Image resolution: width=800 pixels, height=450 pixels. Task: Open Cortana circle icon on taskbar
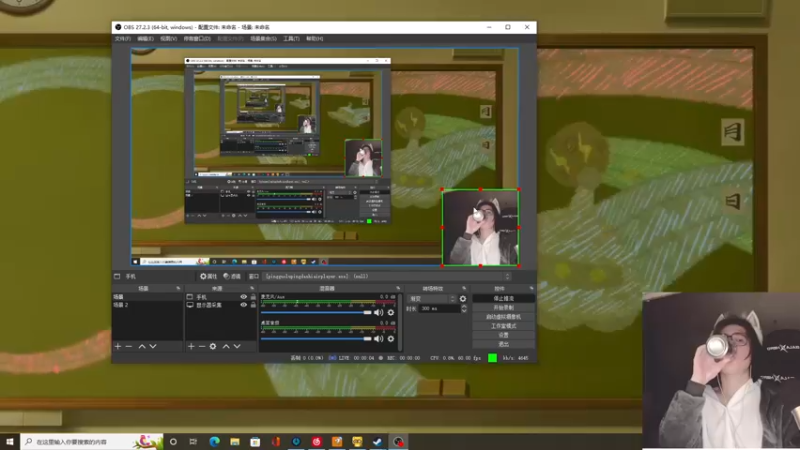click(173, 441)
